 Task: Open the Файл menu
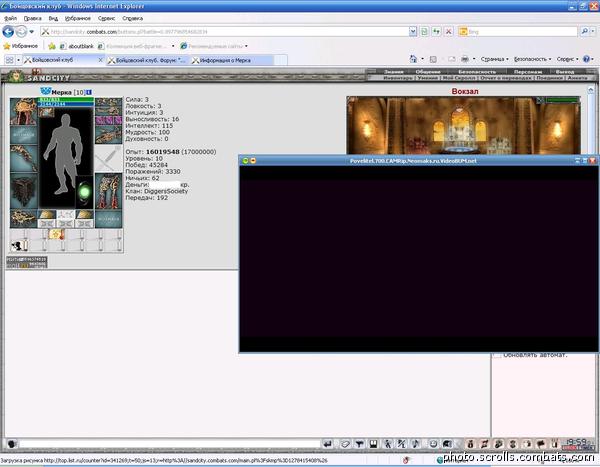pyautogui.click(x=11, y=18)
